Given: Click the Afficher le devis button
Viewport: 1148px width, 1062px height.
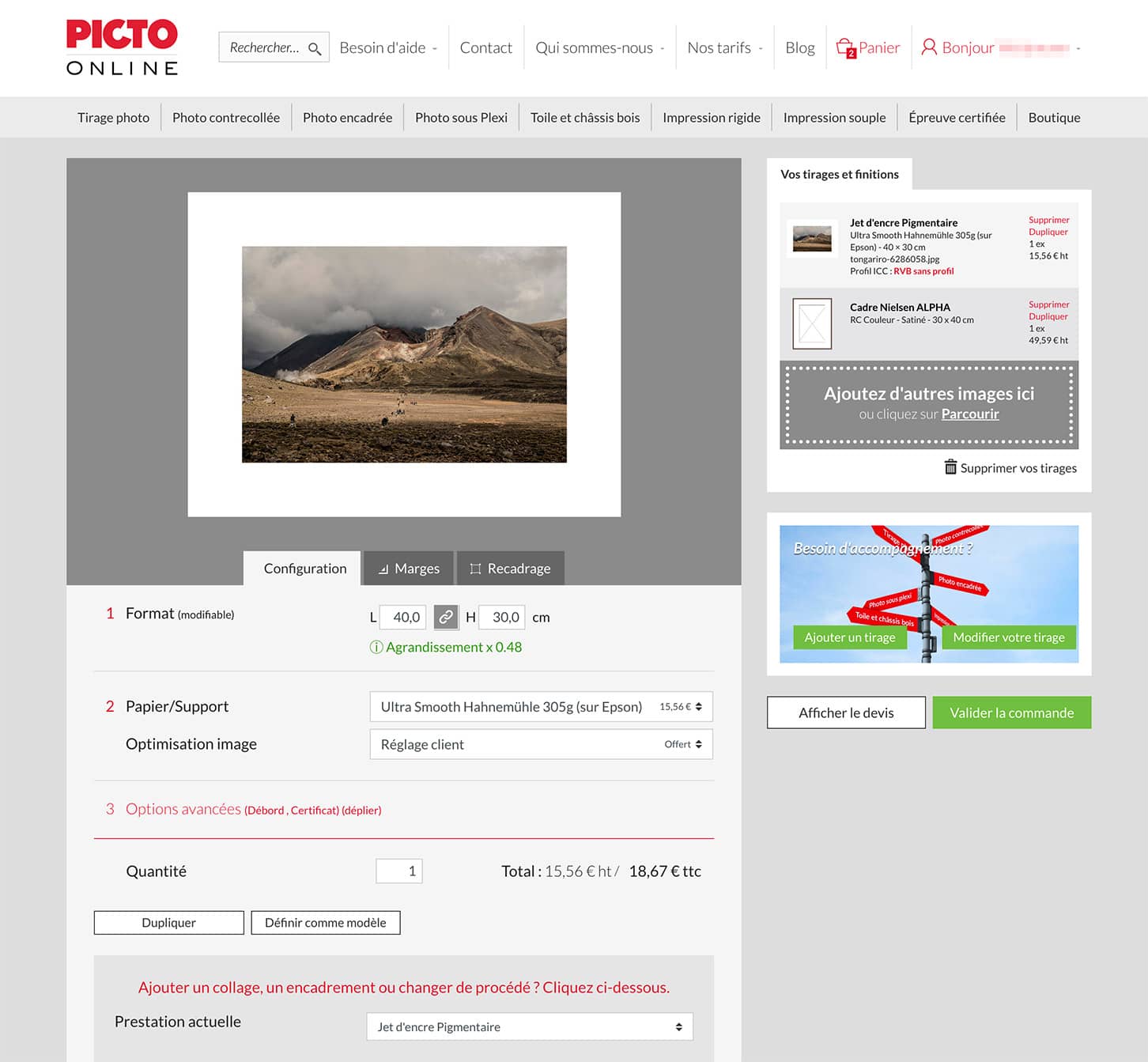Looking at the screenshot, I should pyautogui.click(x=846, y=712).
